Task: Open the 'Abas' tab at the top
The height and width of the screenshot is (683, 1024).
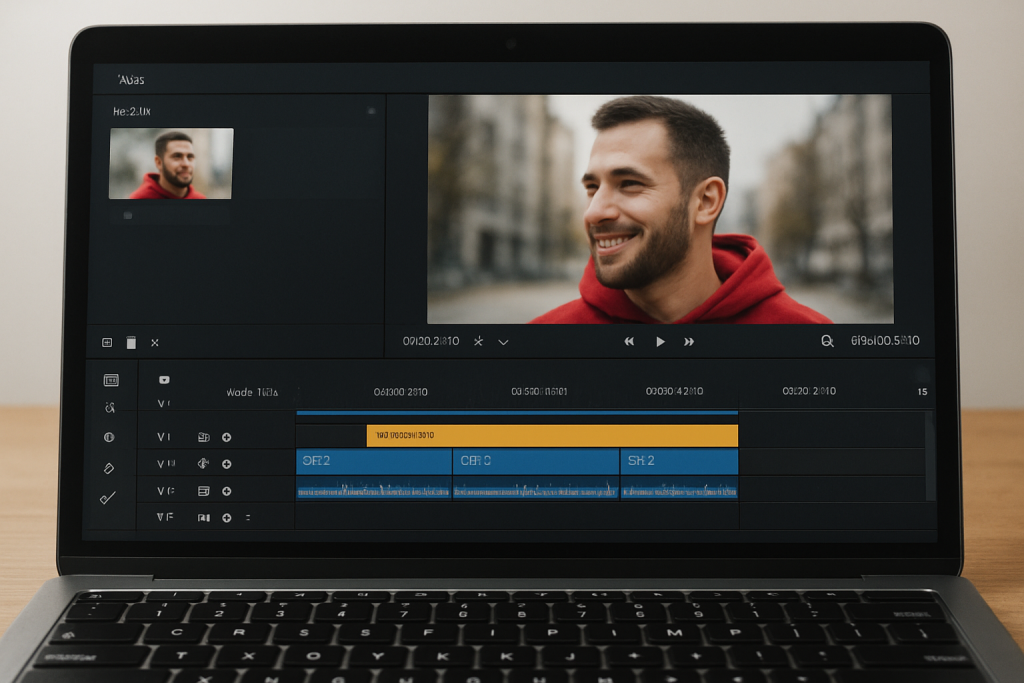Action: pyautogui.click(x=131, y=80)
